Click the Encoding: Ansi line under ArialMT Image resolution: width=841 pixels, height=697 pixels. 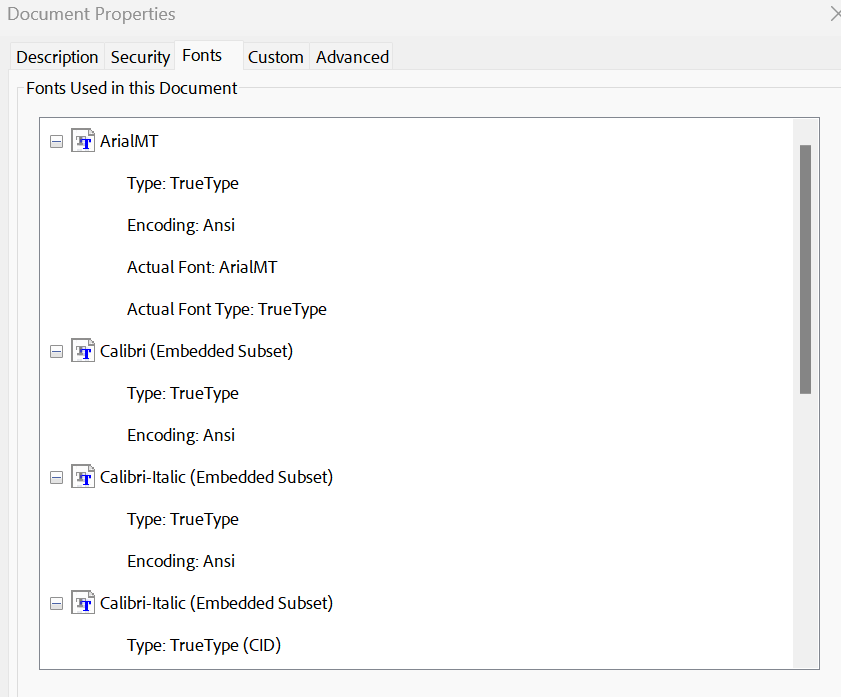181,224
